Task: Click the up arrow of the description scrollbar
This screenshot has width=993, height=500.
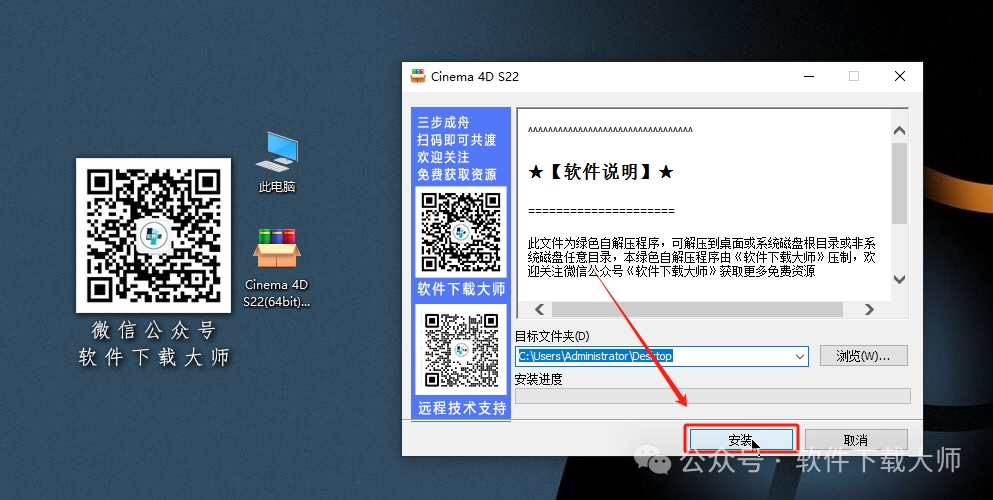Action: 898,131
